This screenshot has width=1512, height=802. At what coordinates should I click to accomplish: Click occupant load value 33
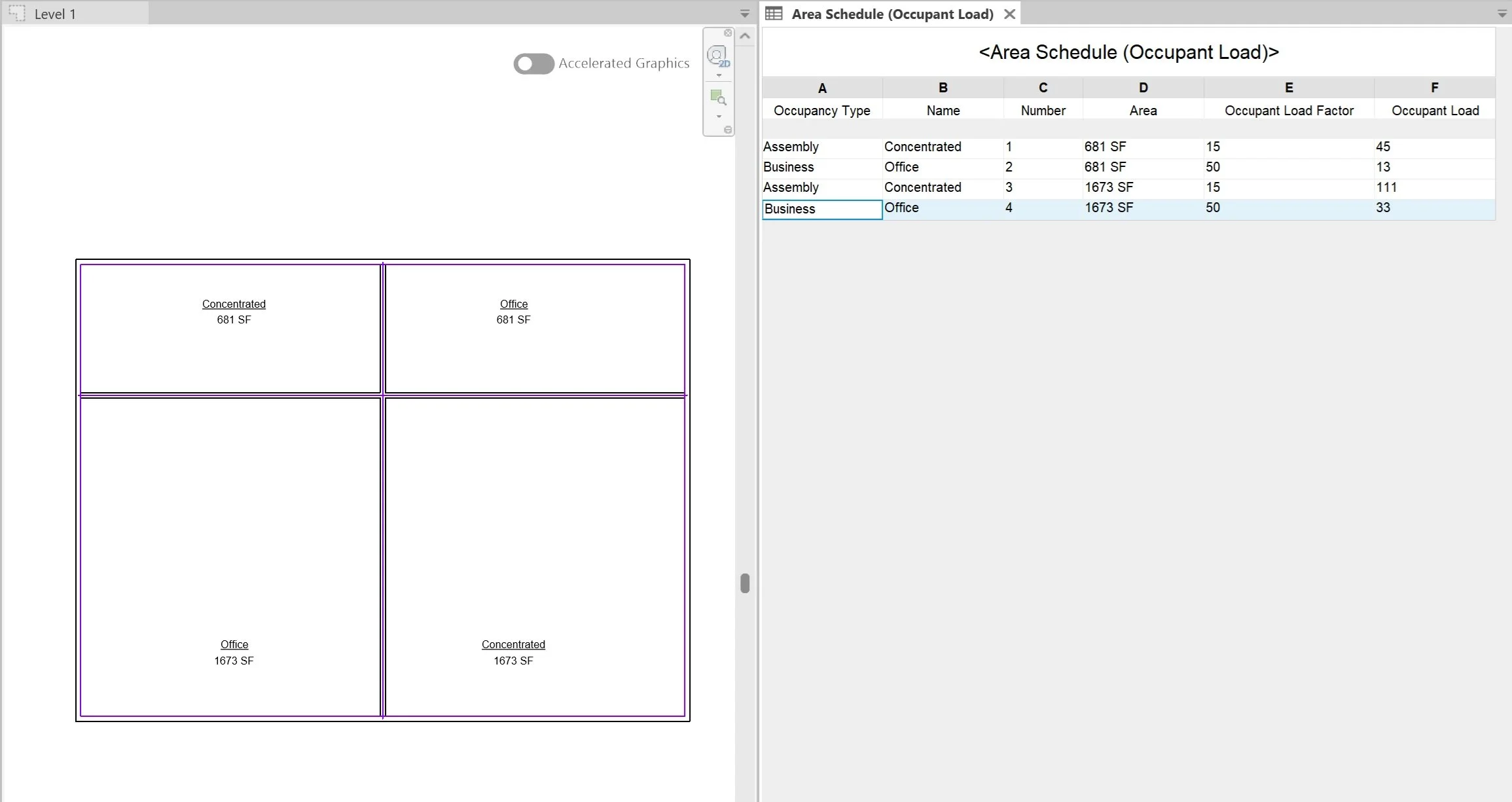(1435, 208)
